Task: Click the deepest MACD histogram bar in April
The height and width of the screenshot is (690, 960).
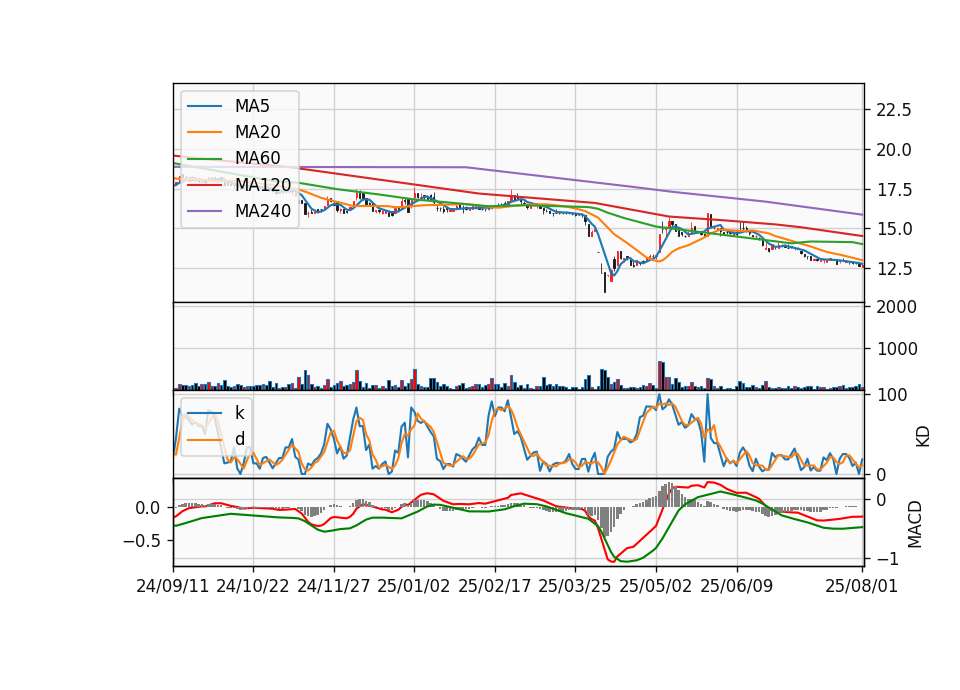Action: [x=606, y=522]
